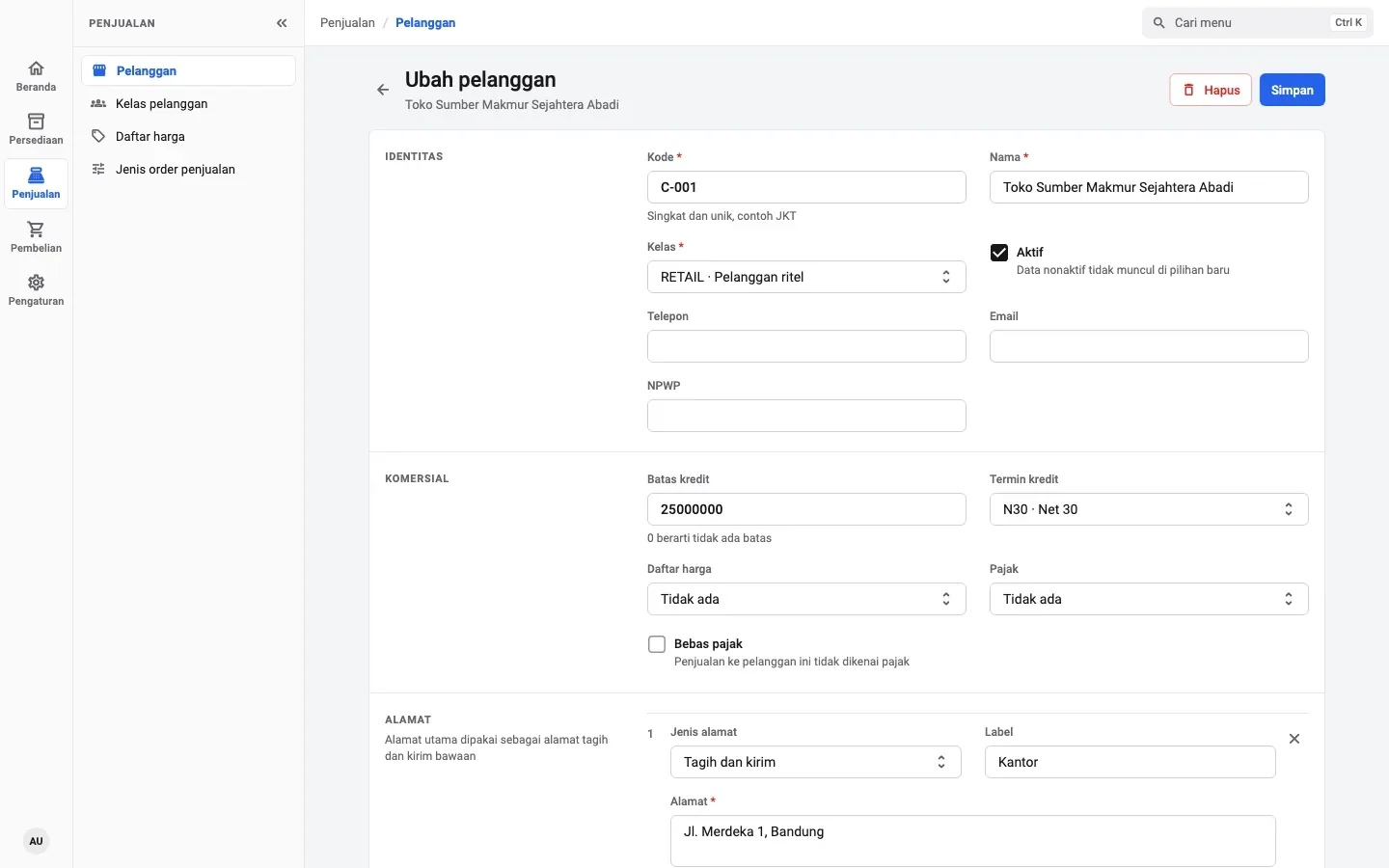Click the NPWP input field
Screen dimensions: 1389x868
point(806,416)
